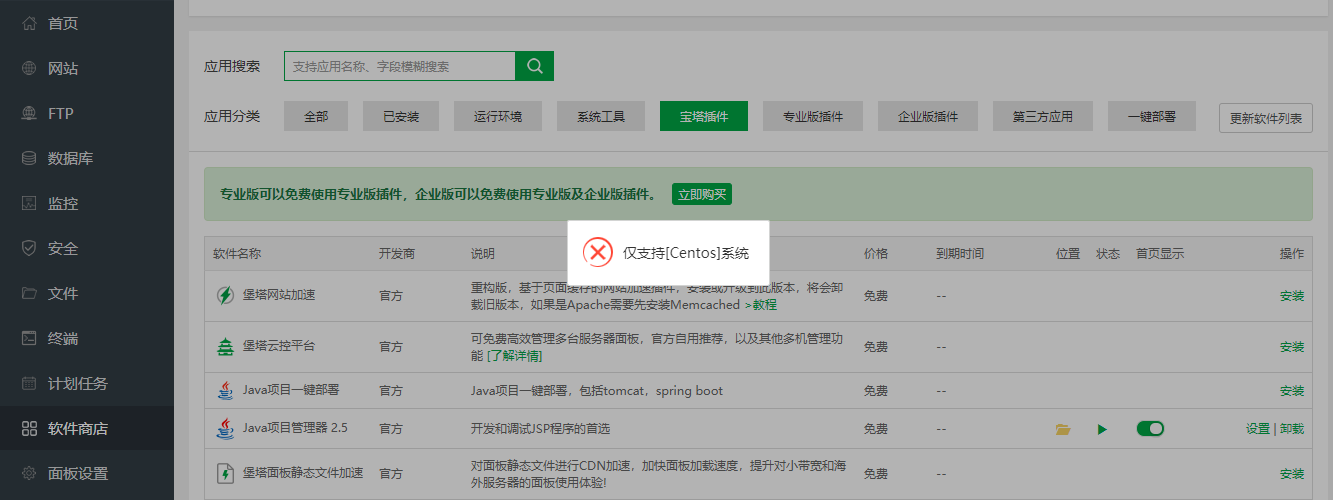The height and width of the screenshot is (500, 1333).
Task: Click the green search magnifier button
Action: (534, 66)
